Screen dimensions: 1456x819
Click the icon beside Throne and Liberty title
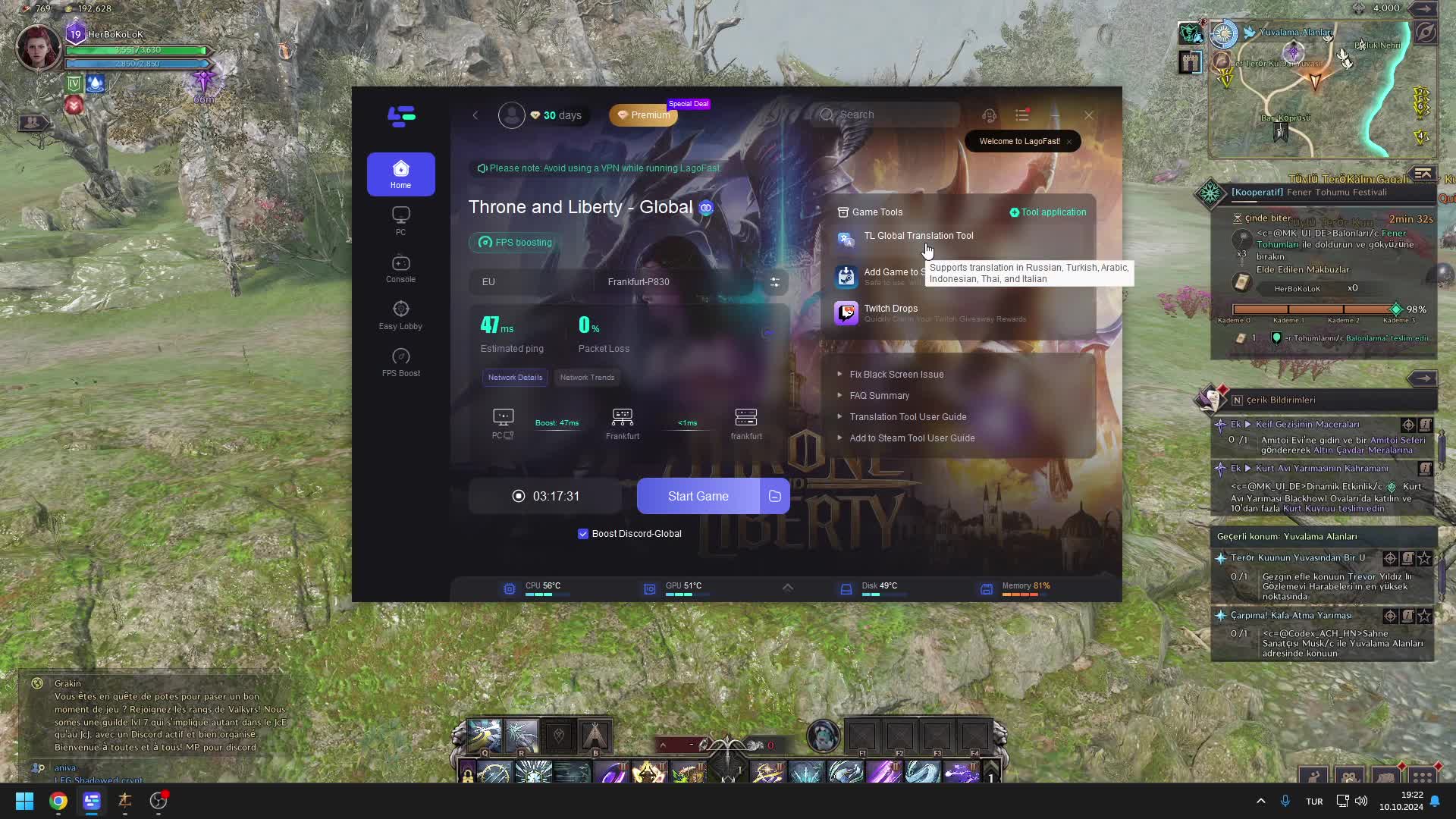click(706, 208)
